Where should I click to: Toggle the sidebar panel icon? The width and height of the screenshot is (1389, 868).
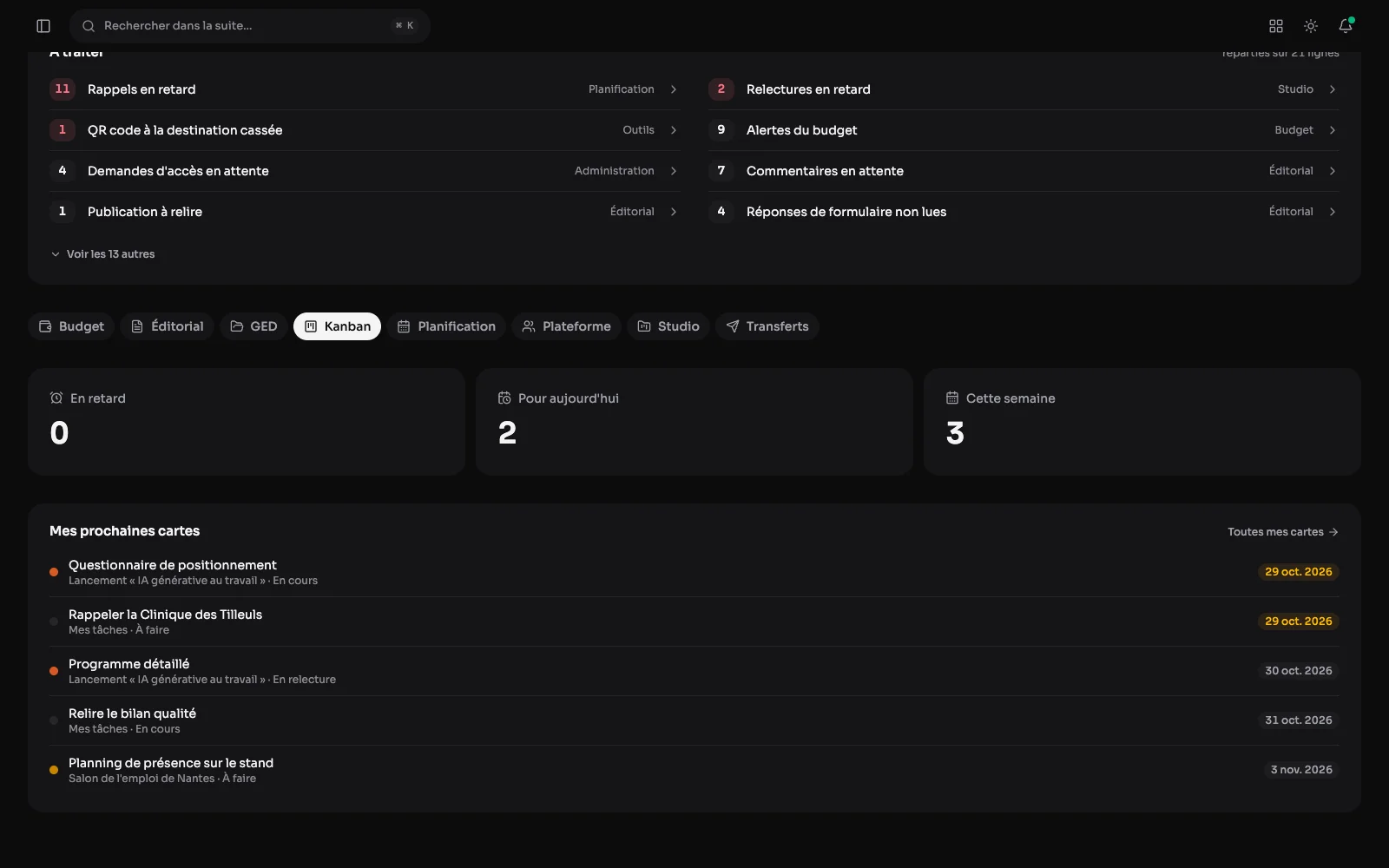(x=43, y=26)
